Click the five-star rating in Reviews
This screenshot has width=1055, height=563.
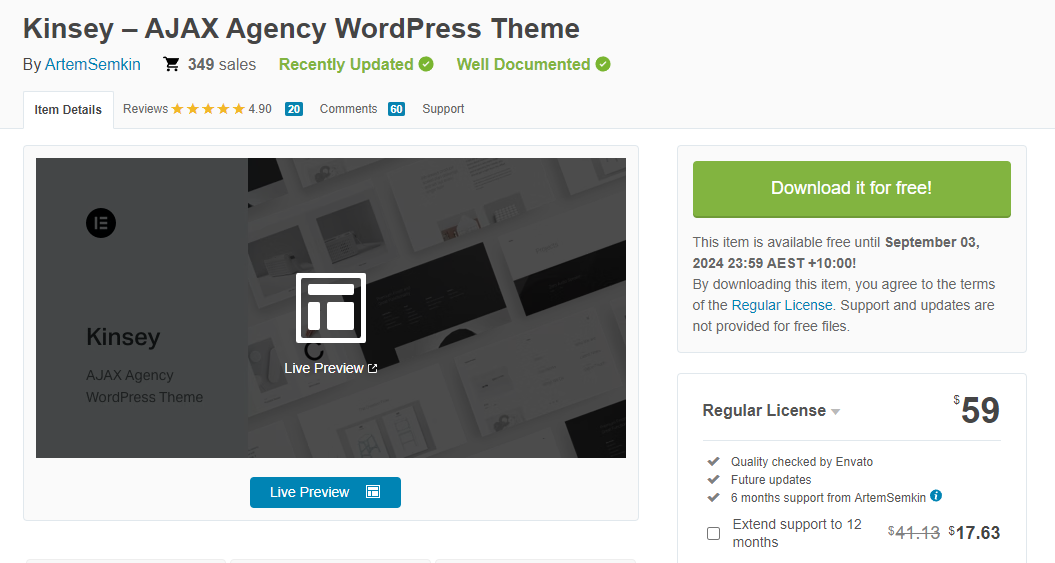coord(208,109)
